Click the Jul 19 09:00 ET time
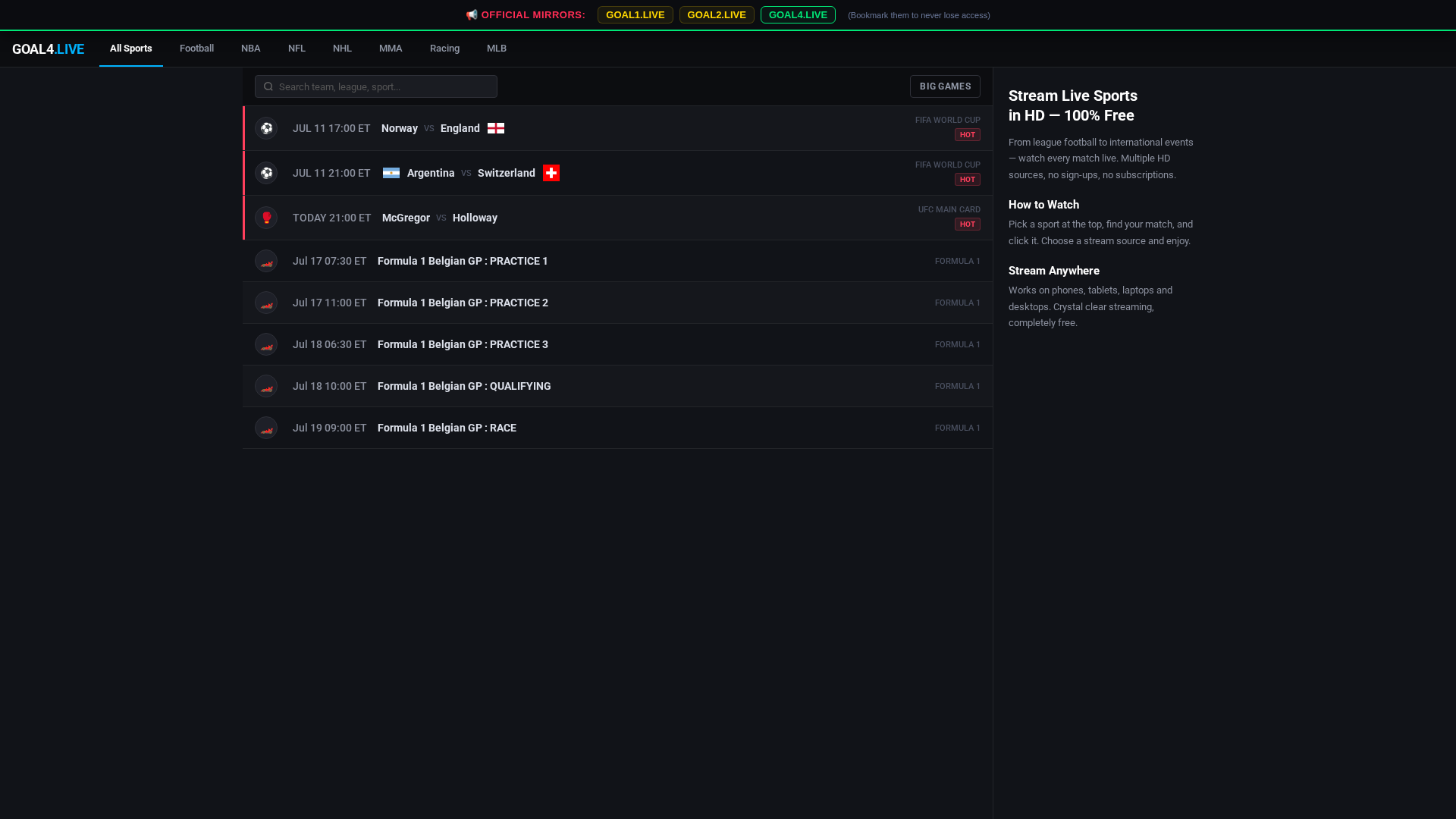1456x819 pixels. [330, 428]
